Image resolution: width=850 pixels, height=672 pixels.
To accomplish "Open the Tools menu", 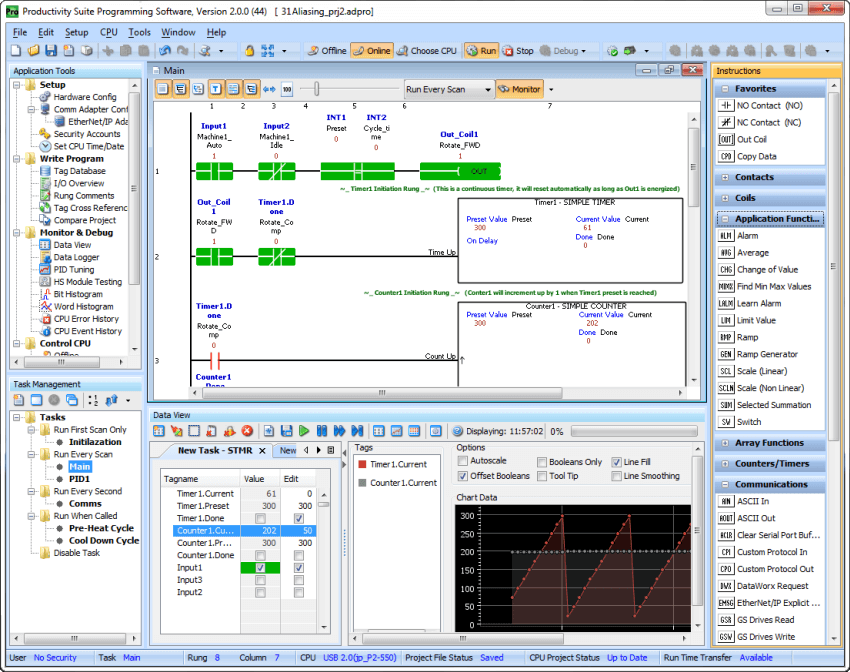I will 139,31.
